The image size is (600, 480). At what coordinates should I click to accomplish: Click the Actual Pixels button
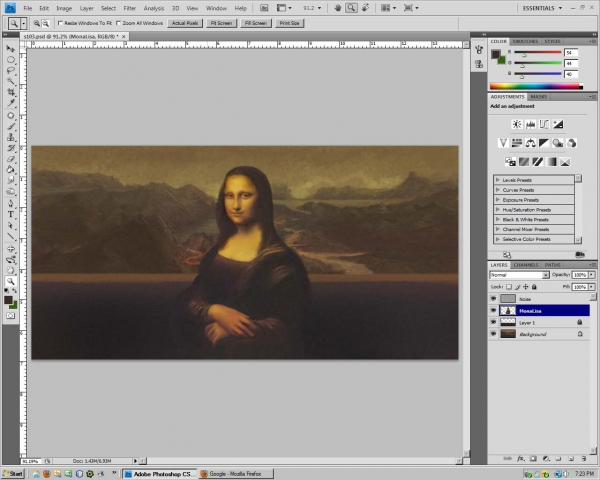coord(185,23)
